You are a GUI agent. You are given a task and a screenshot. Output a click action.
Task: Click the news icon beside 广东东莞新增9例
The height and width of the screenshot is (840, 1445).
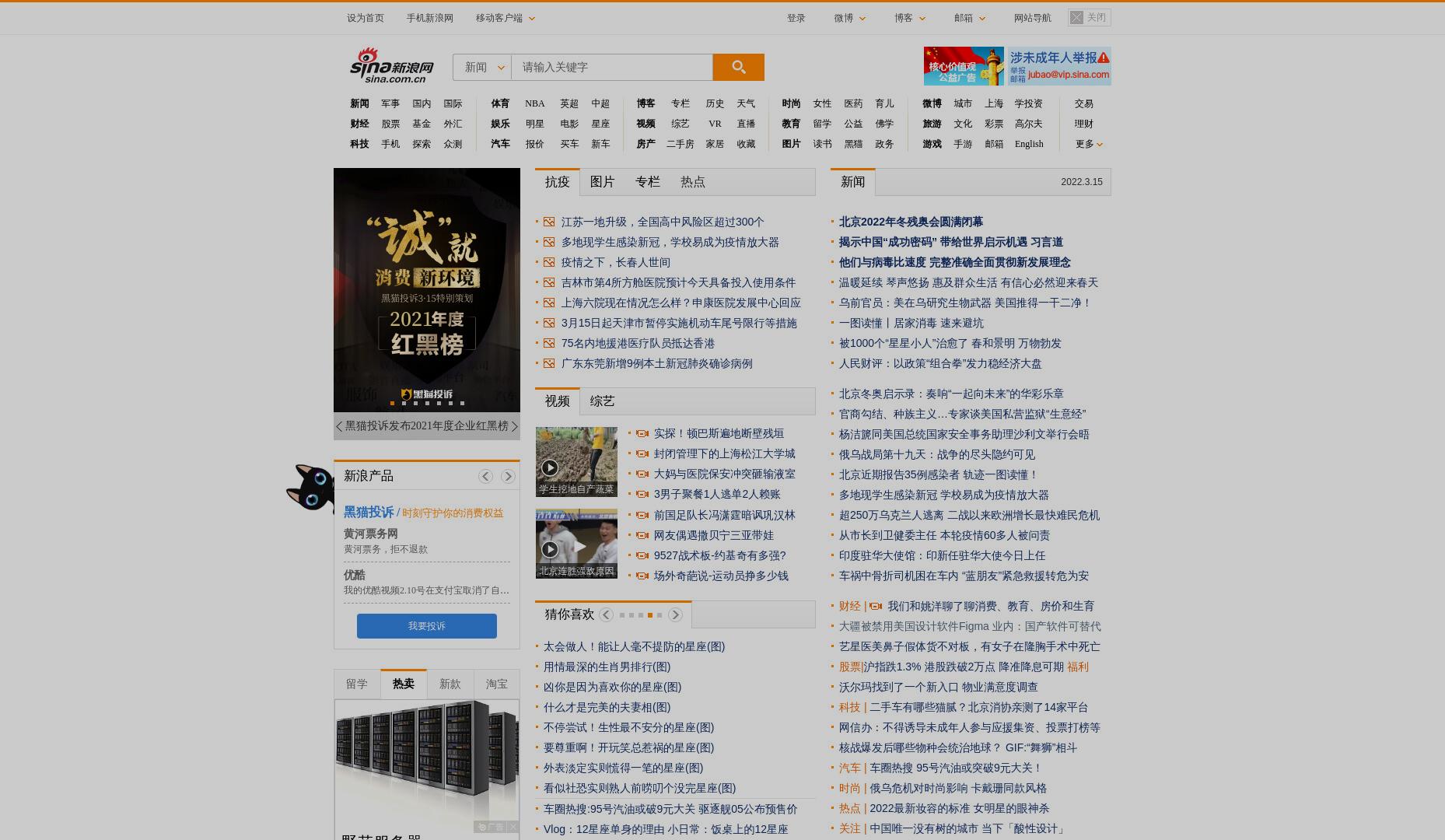(549, 364)
